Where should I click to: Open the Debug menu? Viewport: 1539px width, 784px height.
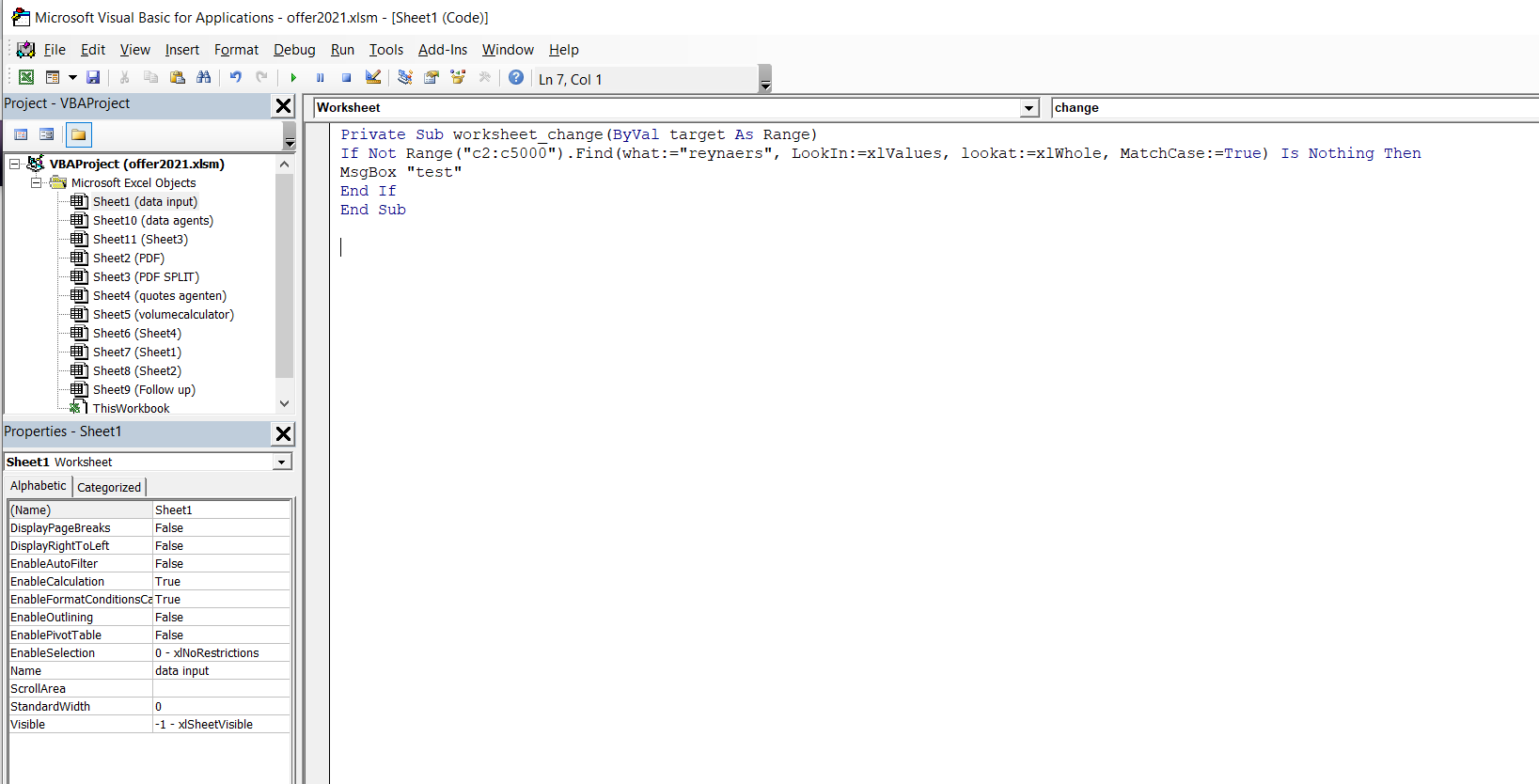click(x=294, y=50)
